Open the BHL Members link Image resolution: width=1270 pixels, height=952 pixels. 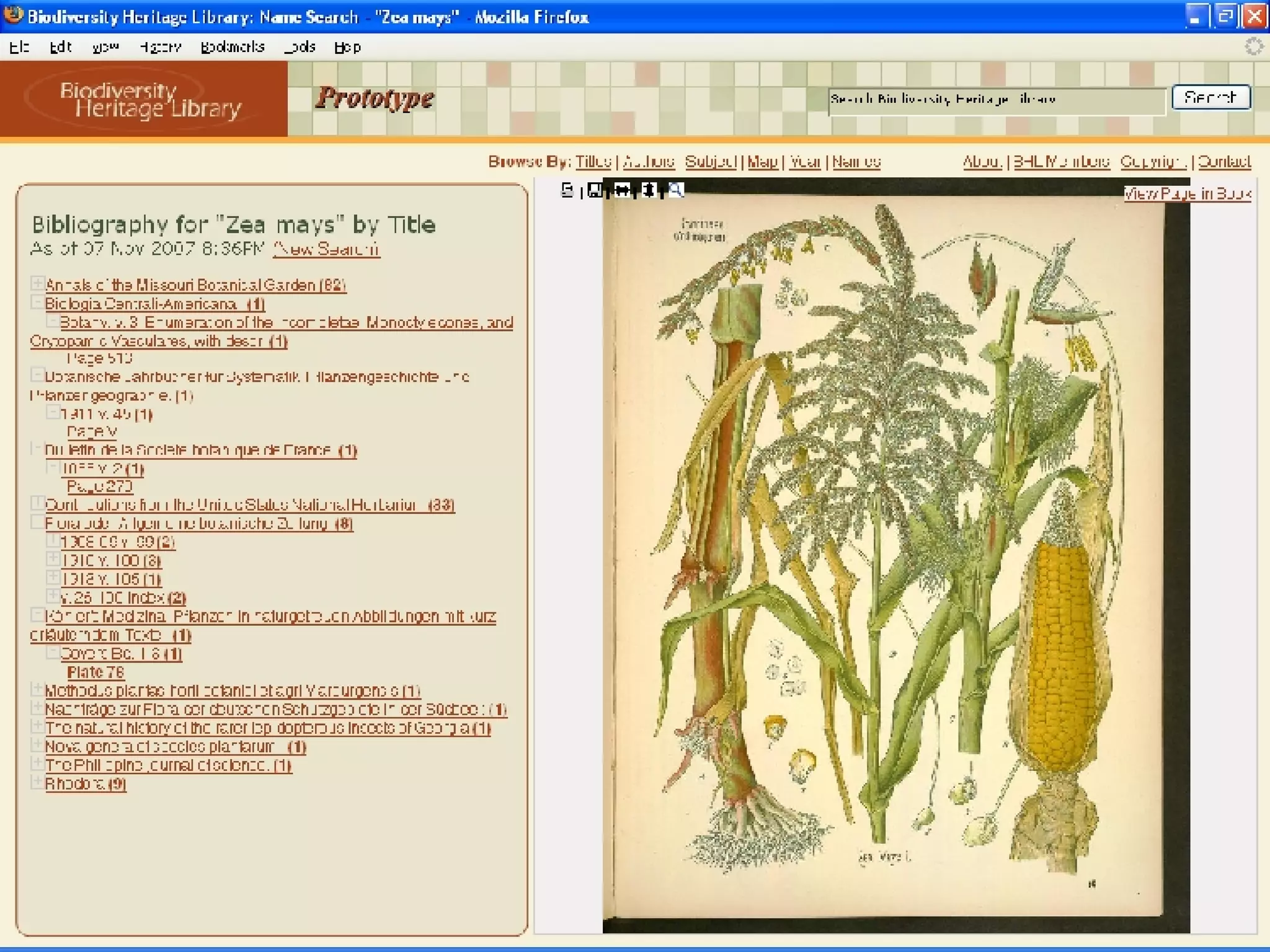pyautogui.click(x=1062, y=162)
